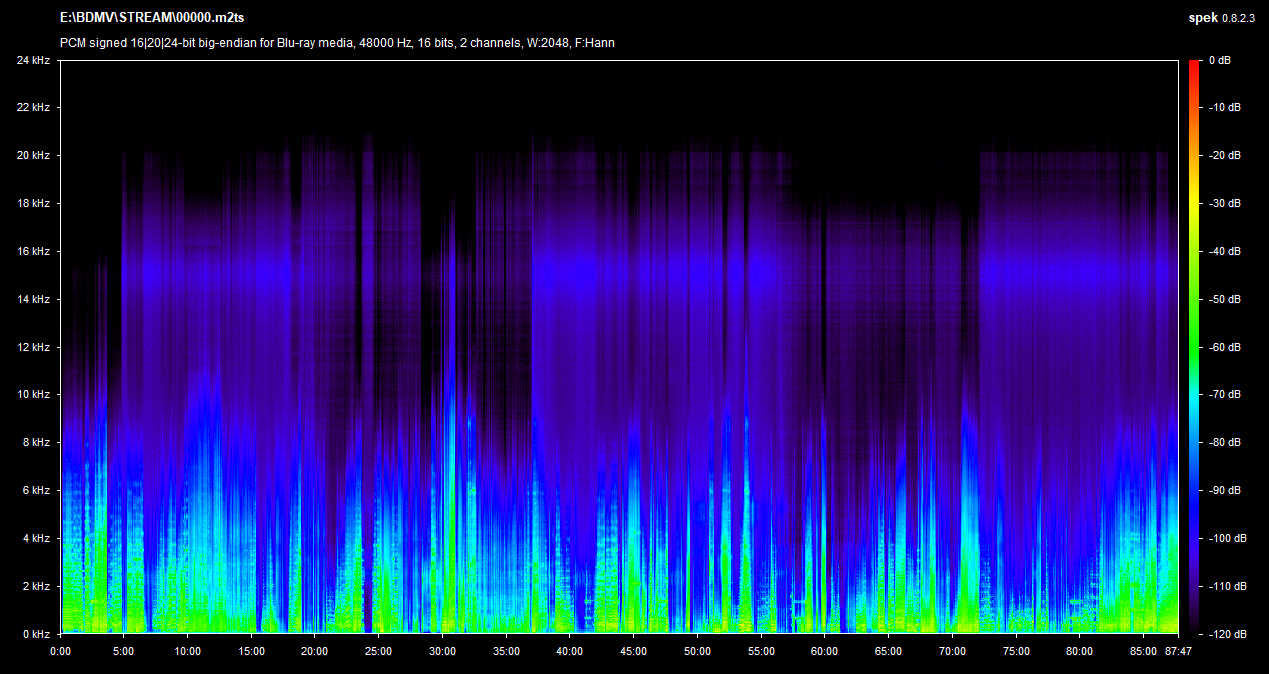The width and height of the screenshot is (1269, 674).
Task: Click the 16 kHz frequency axis label
Action: click(x=33, y=251)
